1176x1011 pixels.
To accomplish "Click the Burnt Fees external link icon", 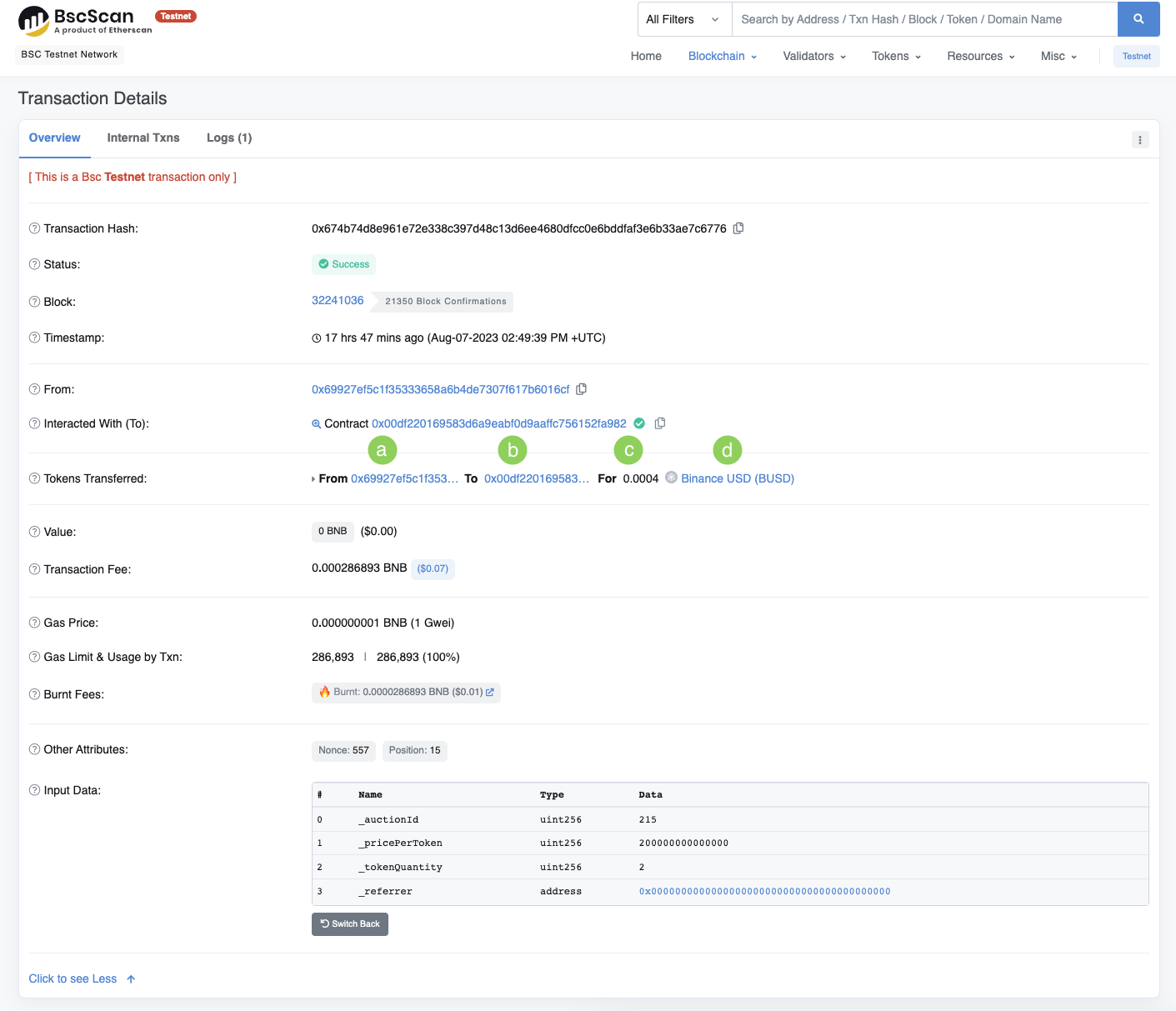I will pyautogui.click(x=490, y=693).
